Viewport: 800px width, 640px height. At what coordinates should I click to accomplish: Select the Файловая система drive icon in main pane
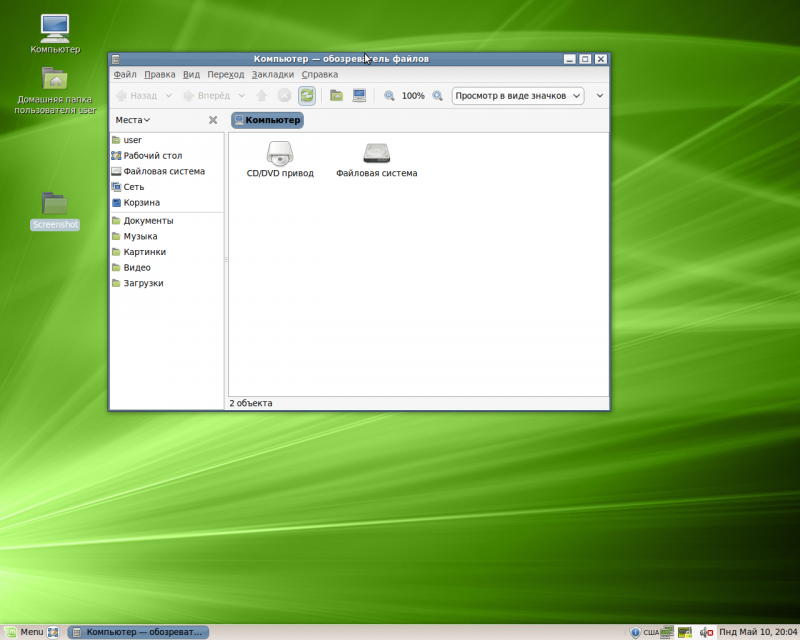tap(377, 160)
